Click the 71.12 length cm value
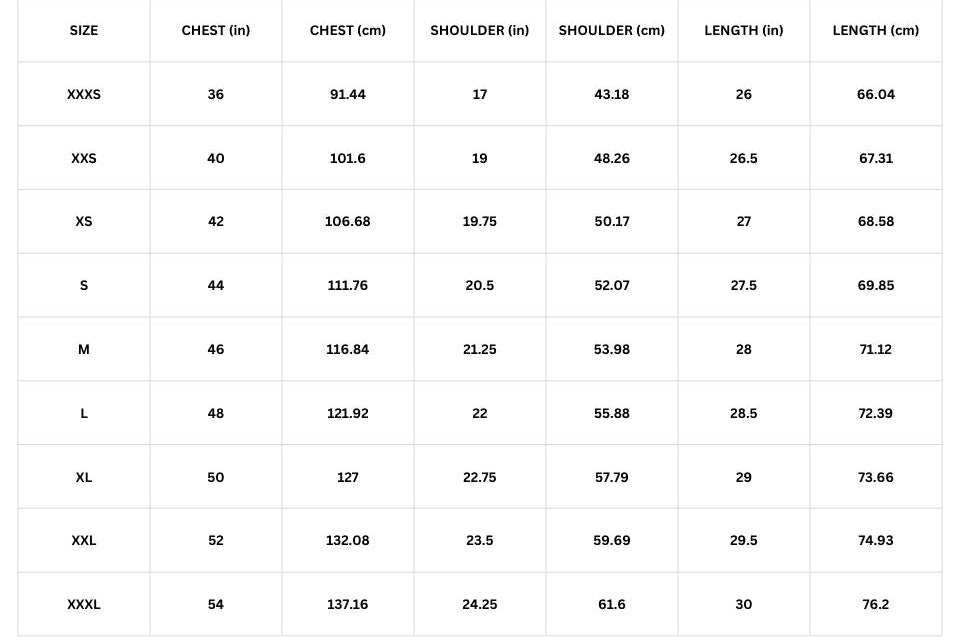 pyautogui.click(x=876, y=349)
